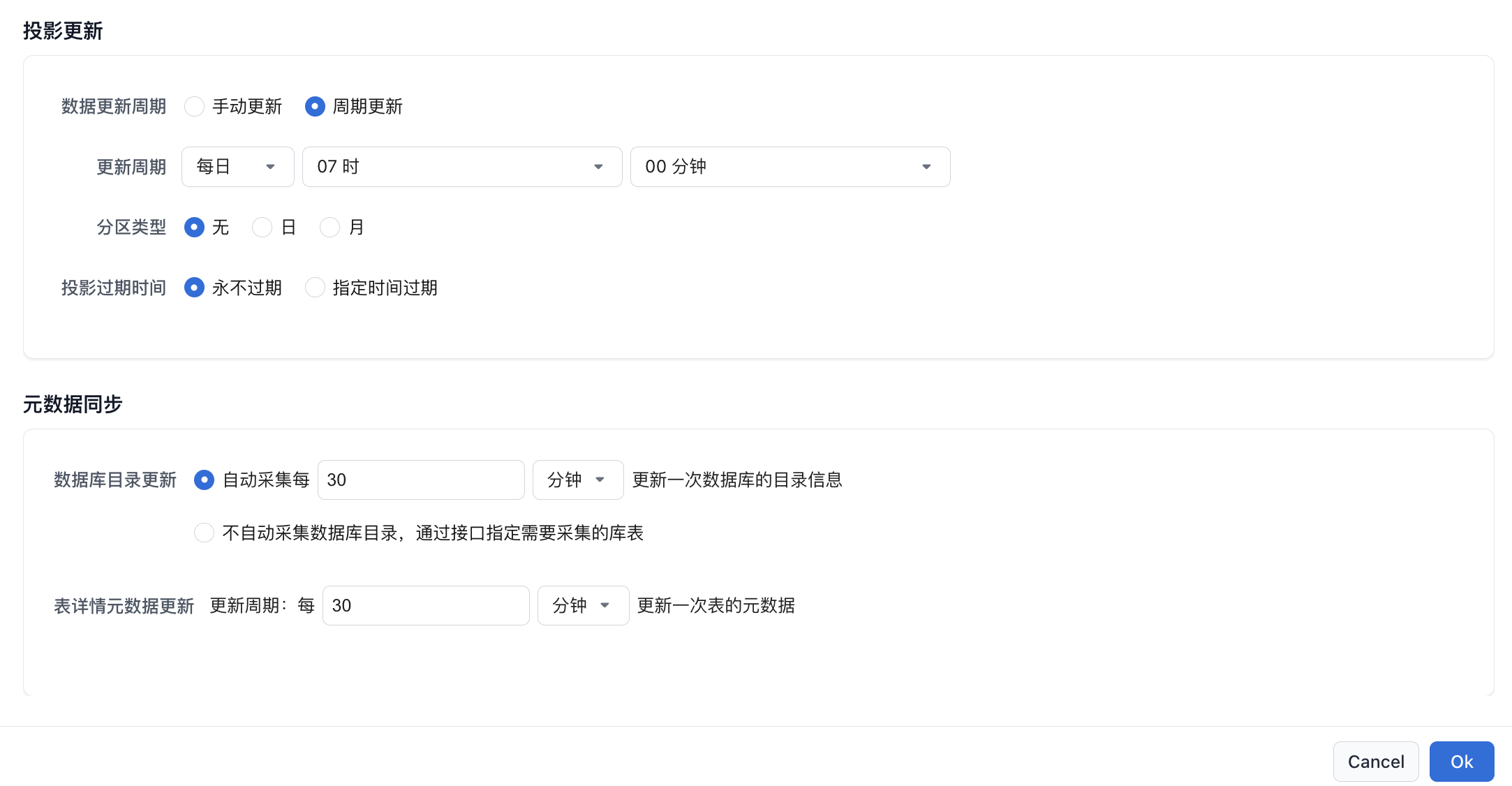Click the arrow icon in minute selector
This screenshot has width=1512, height=786.
pyautogui.click(x=926, y=167)
